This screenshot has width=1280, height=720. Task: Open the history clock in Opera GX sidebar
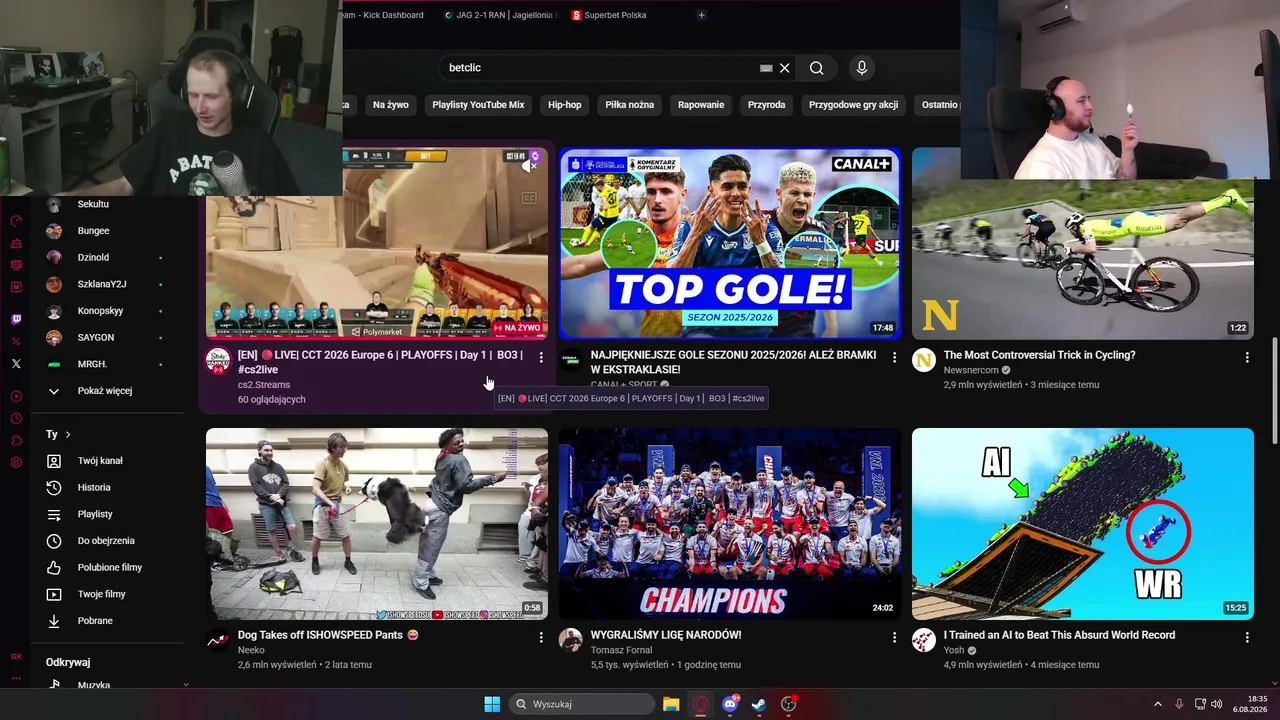point(16,419)
